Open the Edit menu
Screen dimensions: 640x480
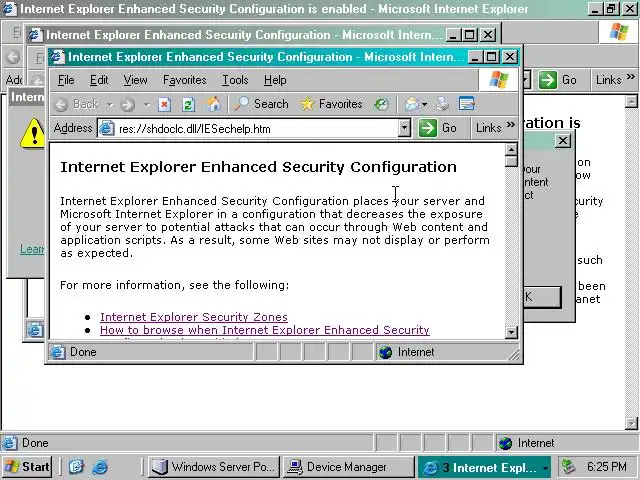click(99, 80)
